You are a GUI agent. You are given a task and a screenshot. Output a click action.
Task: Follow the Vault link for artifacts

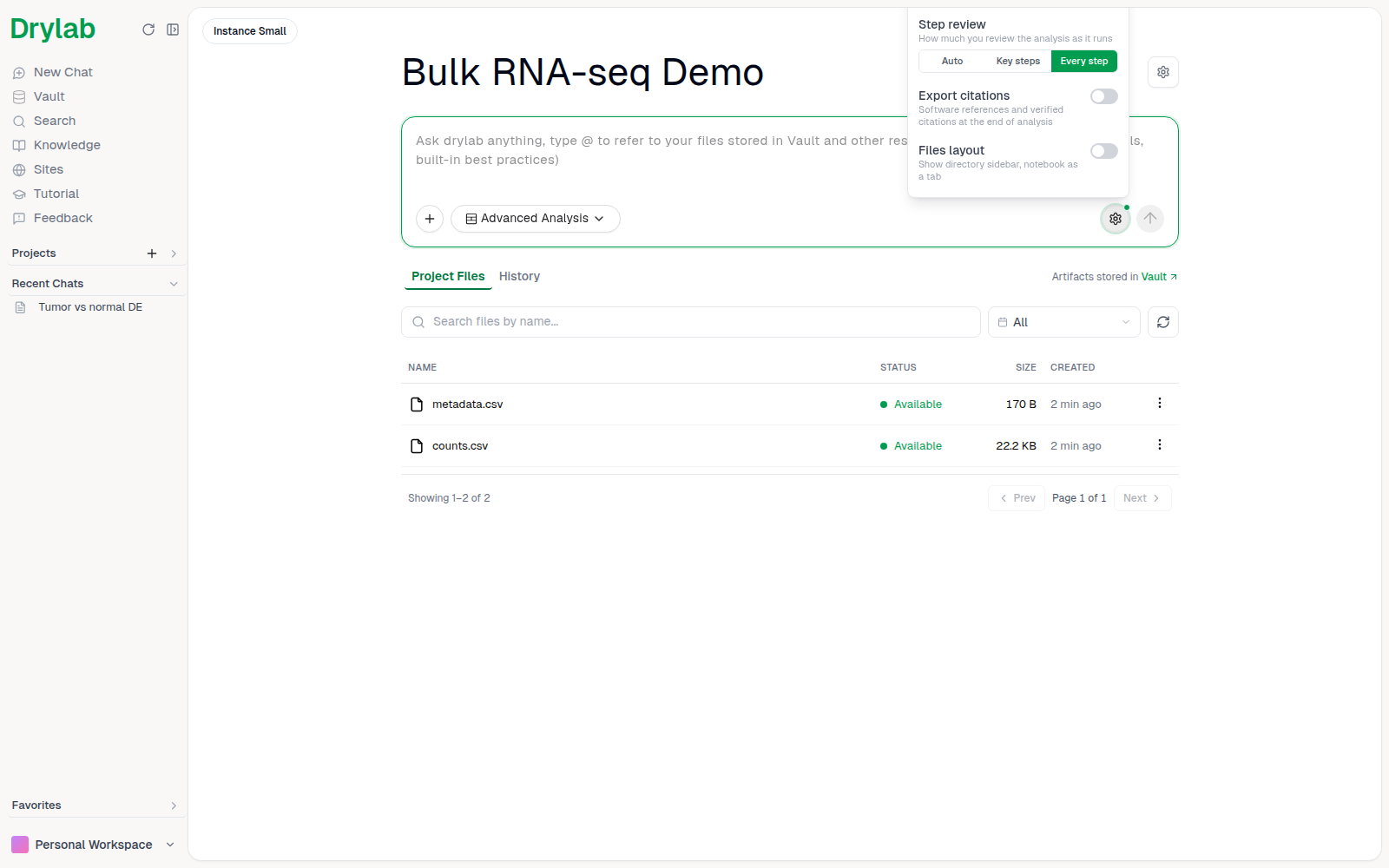(1159, 277)
